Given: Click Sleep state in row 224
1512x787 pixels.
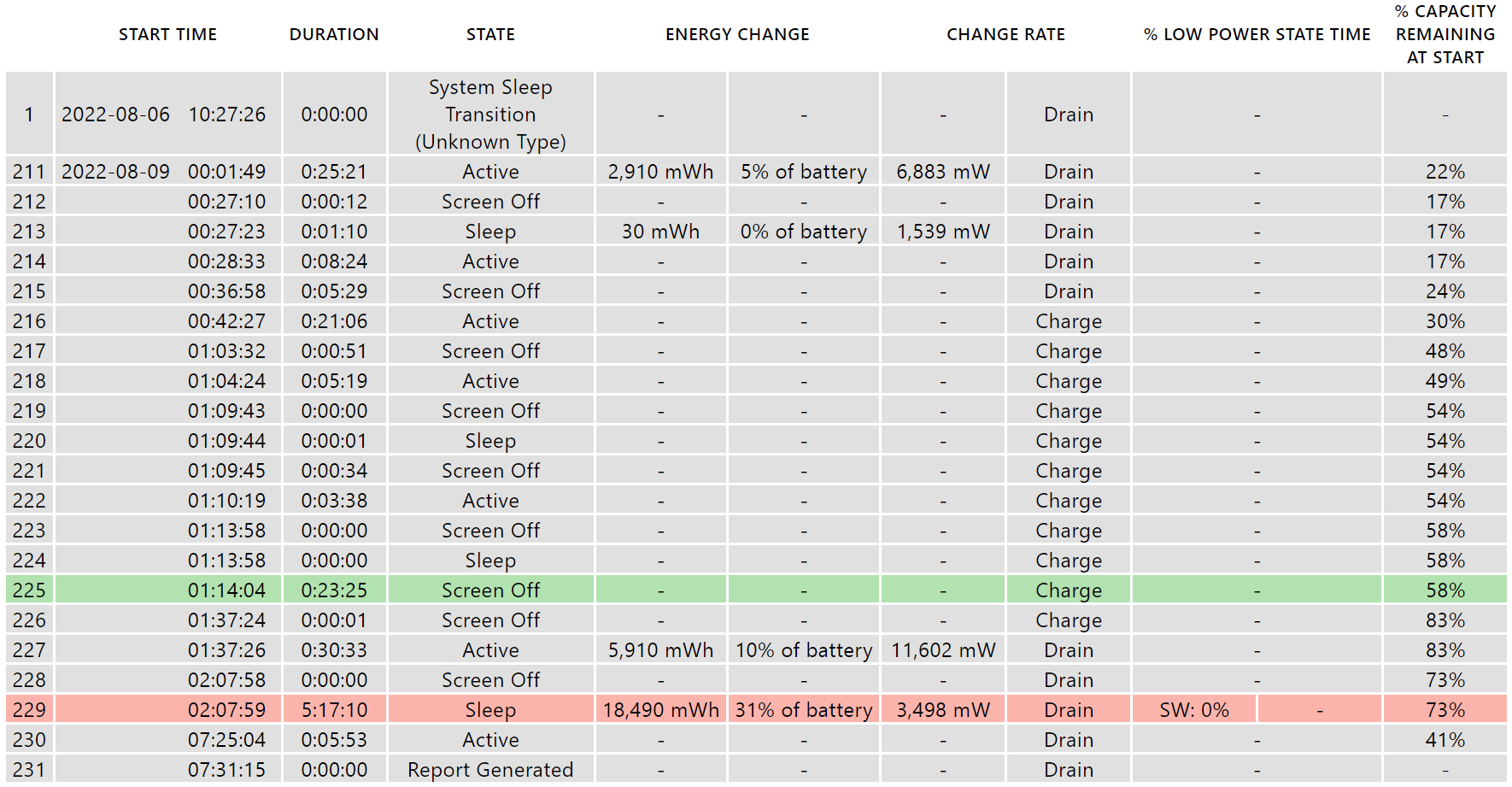Looking at the screenshot, I should pos(490,560).
